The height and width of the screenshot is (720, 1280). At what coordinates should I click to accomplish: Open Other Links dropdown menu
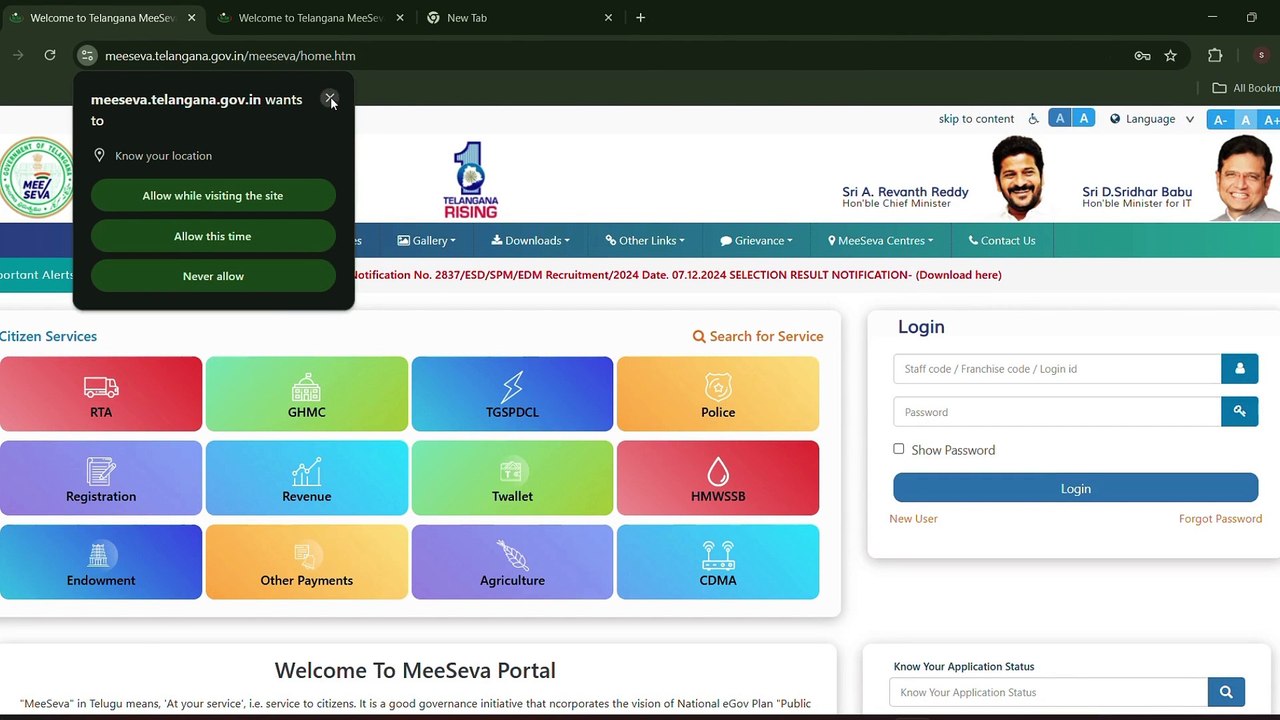(645, 240)
